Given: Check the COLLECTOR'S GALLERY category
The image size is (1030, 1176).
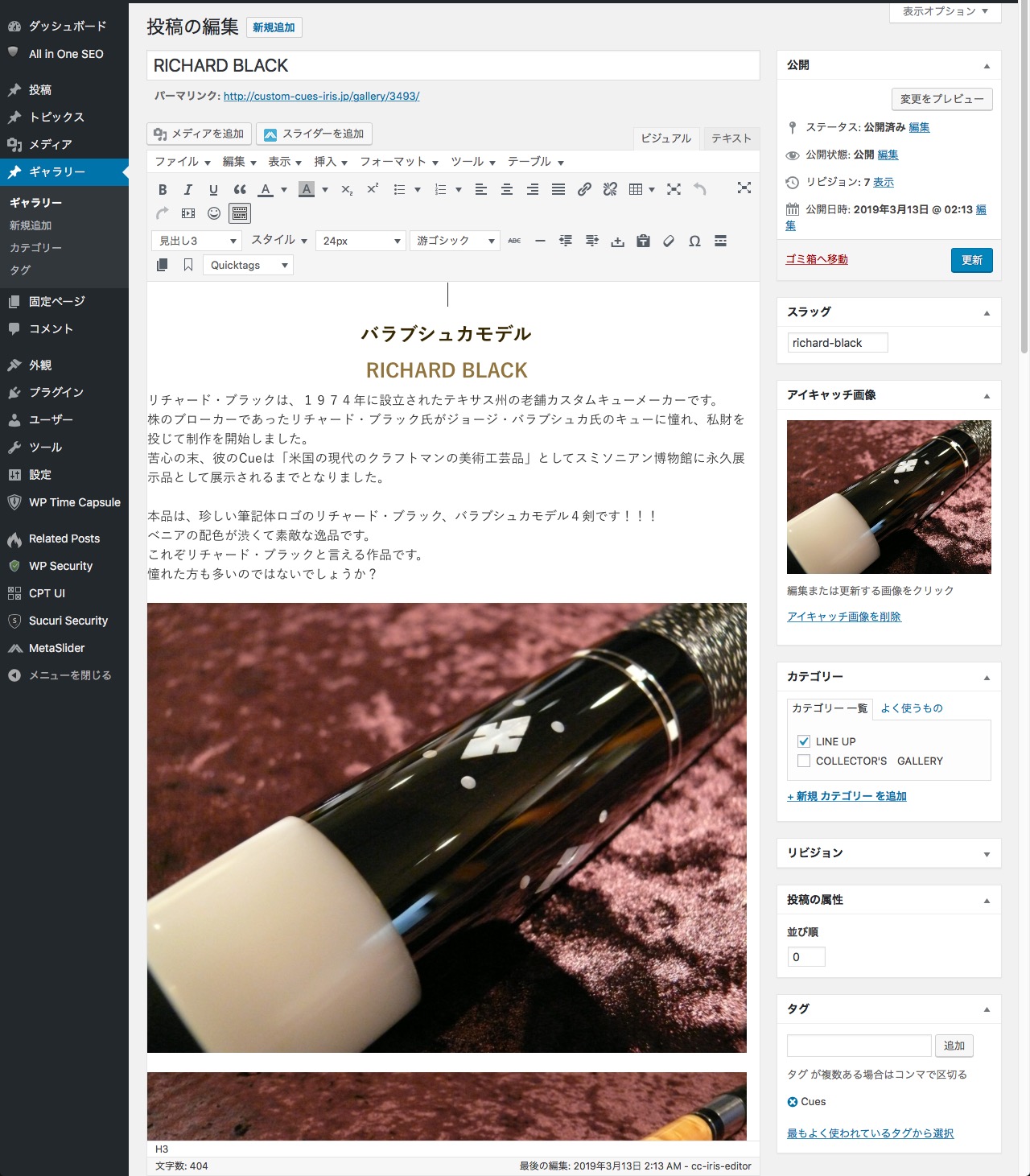Looking at the screenshot, I should point(804,761).
